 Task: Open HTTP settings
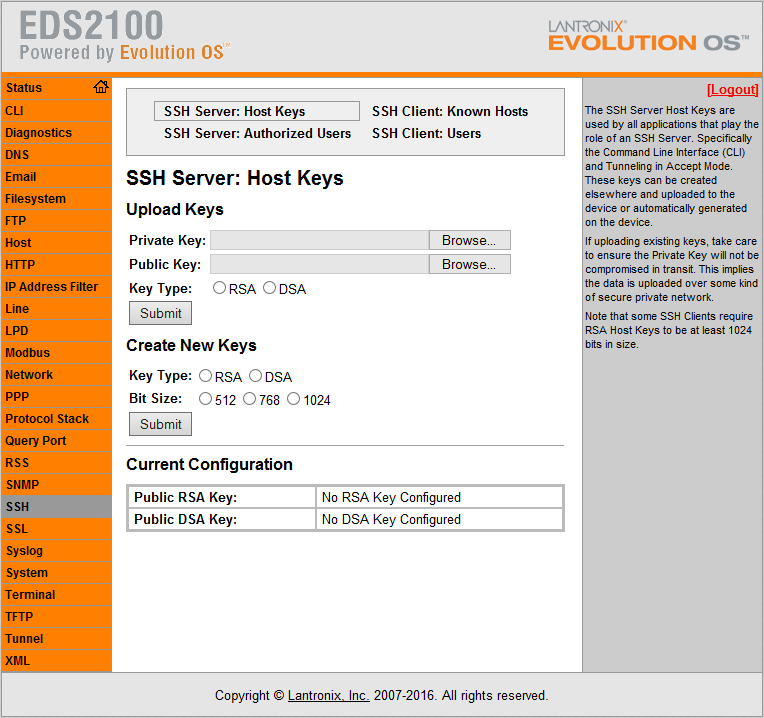coord(57,265)
